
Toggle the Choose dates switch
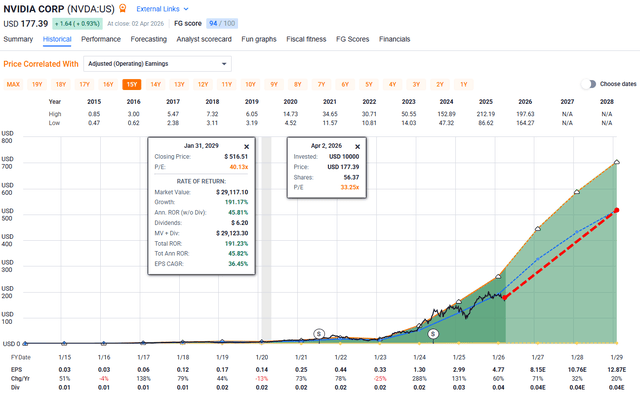tap(588, 84)
